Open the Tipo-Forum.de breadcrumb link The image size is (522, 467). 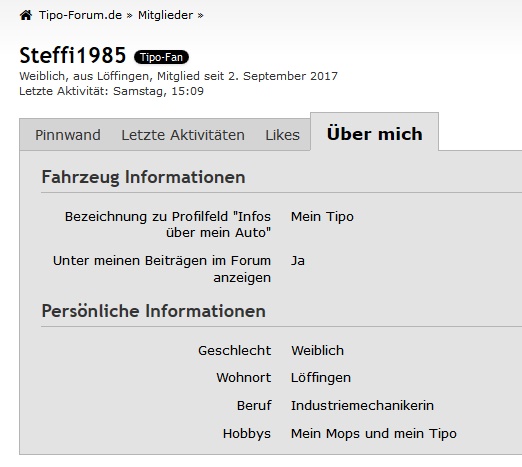tap(80, 15)
